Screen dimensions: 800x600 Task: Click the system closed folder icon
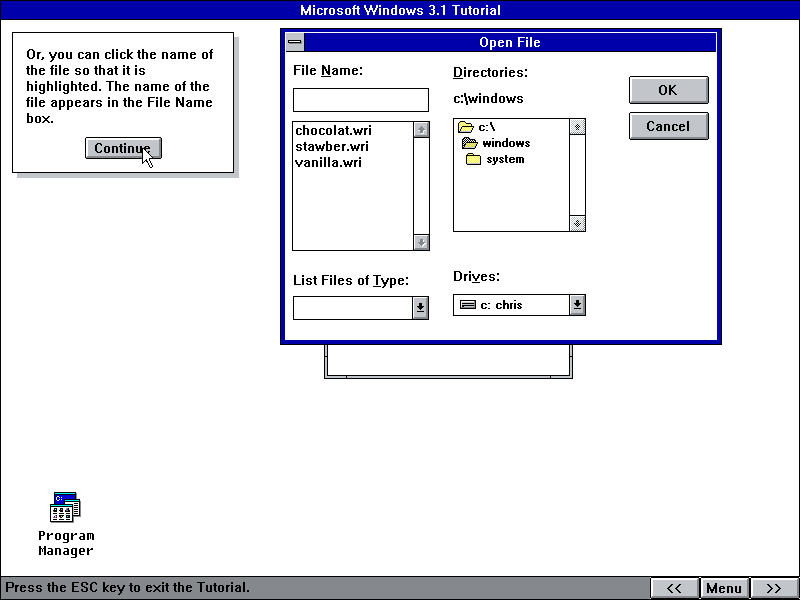(473, 159)
